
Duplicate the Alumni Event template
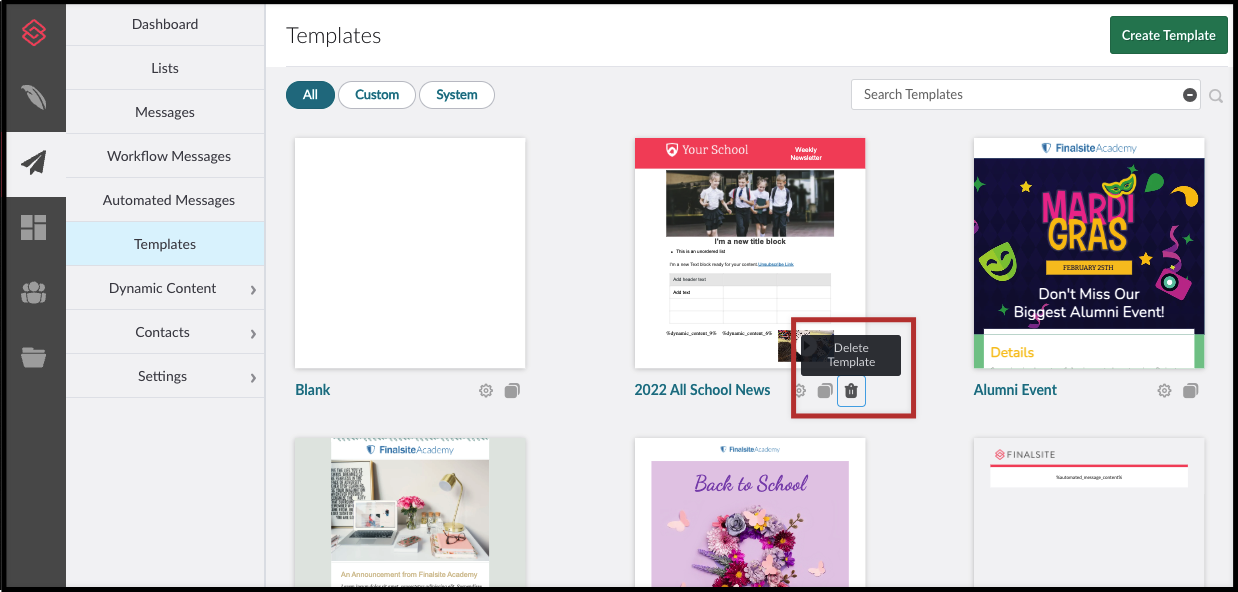[1190, 391]
